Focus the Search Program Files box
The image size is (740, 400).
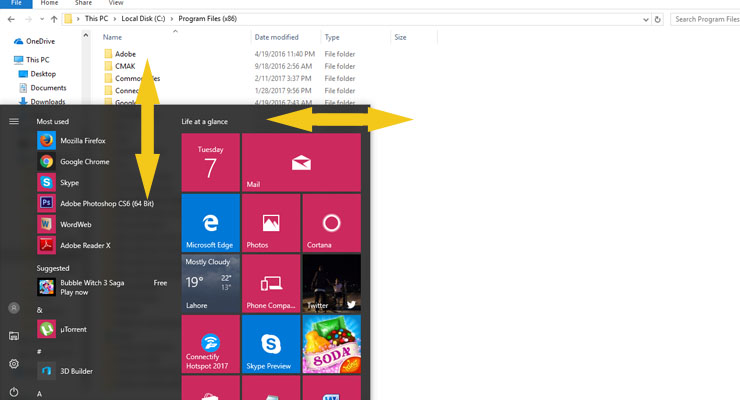[x=705, y=19]
